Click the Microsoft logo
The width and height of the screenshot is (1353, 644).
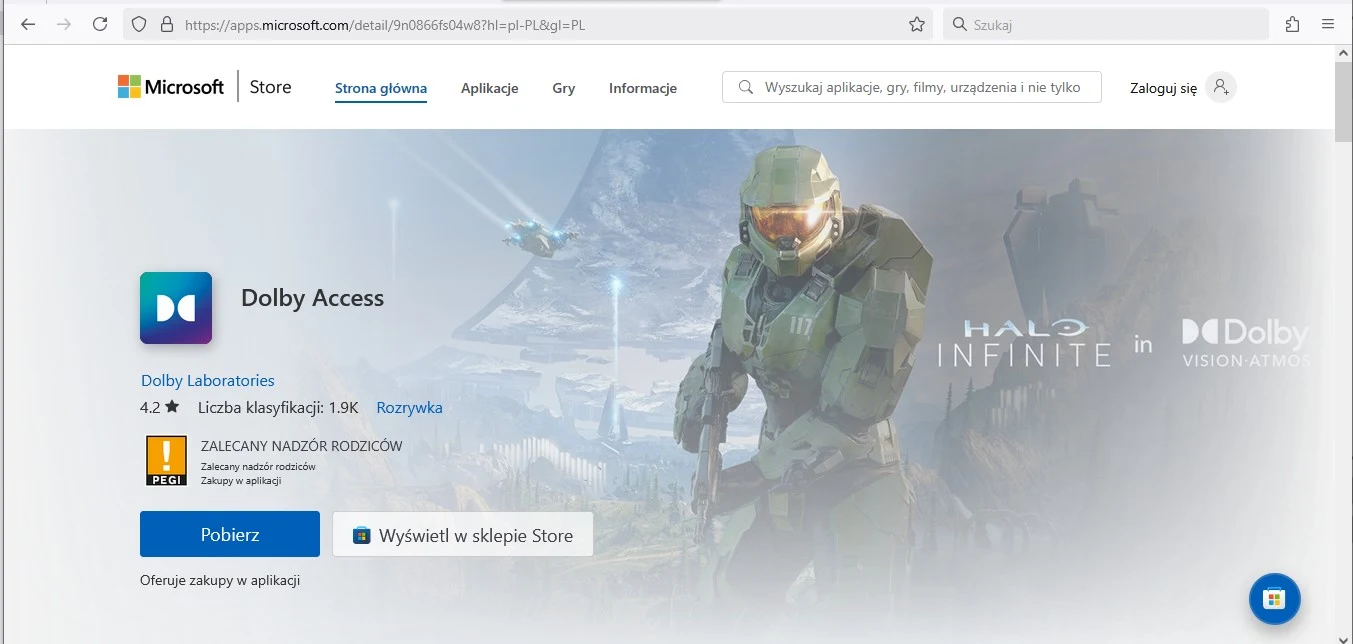tap(171, 87)
